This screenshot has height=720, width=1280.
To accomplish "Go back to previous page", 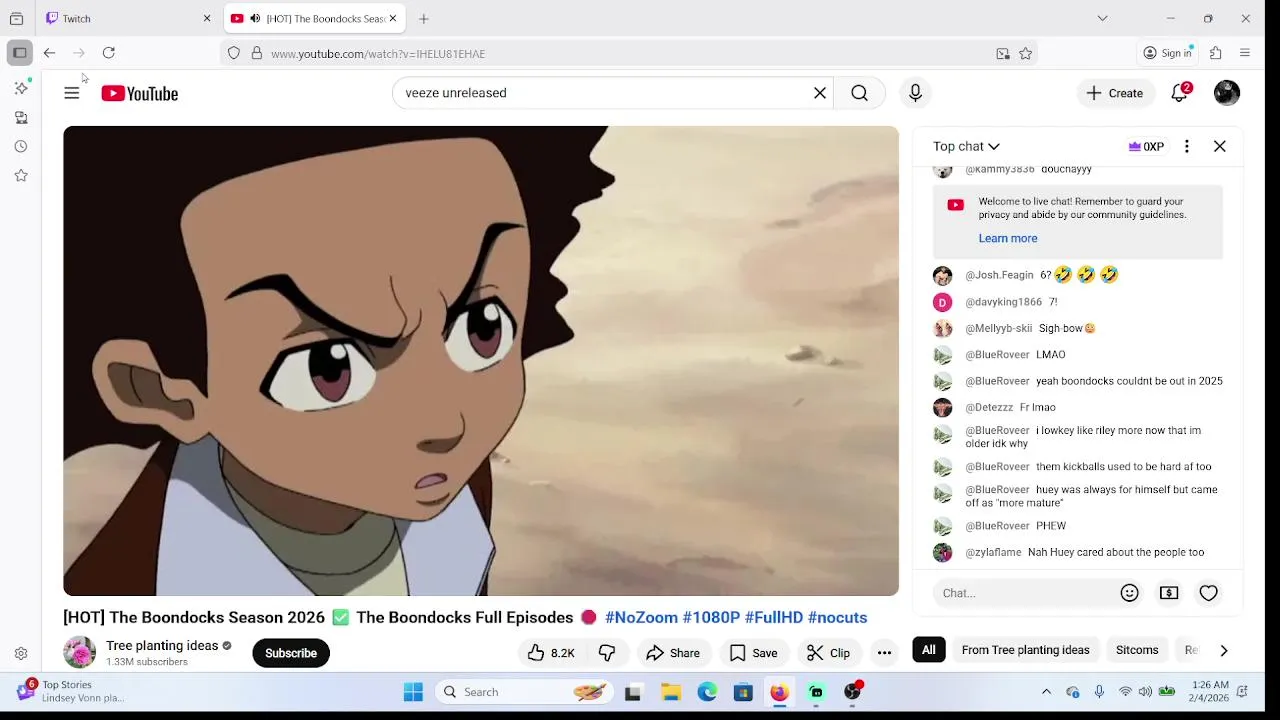I will click(49, 53).
